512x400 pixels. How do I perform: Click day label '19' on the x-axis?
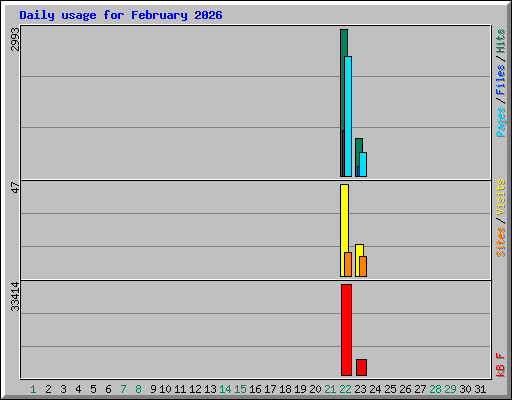coord(300,389)
